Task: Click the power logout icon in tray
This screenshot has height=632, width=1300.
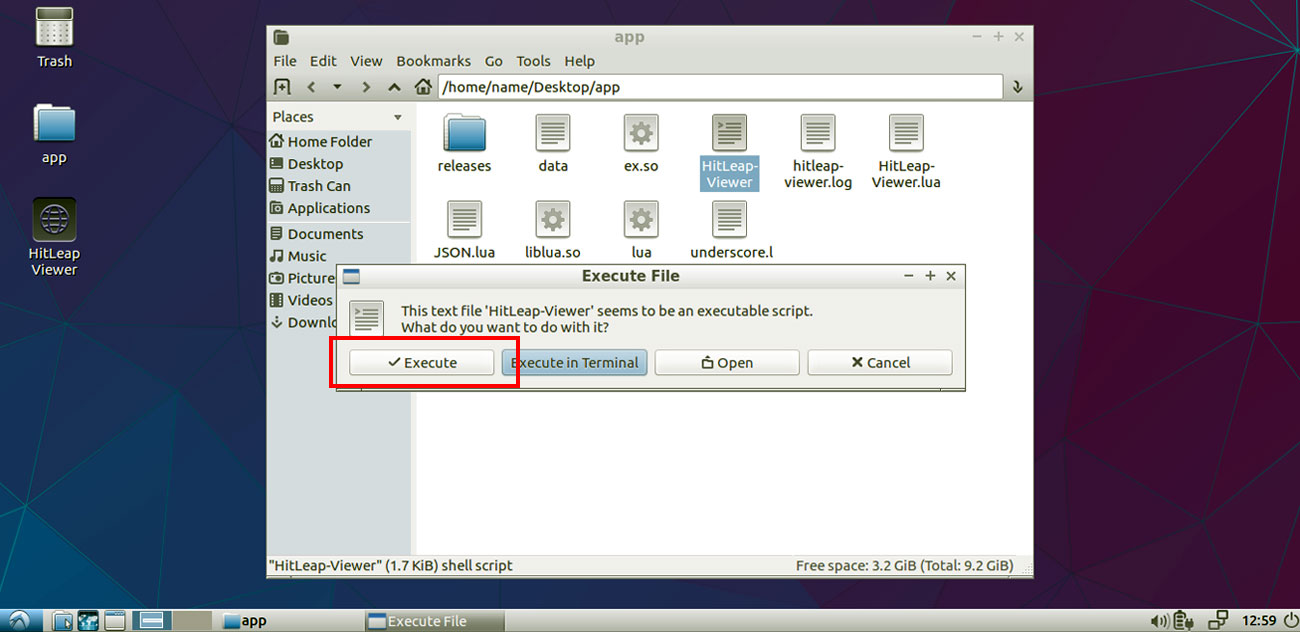Action: coord(1290,621)
